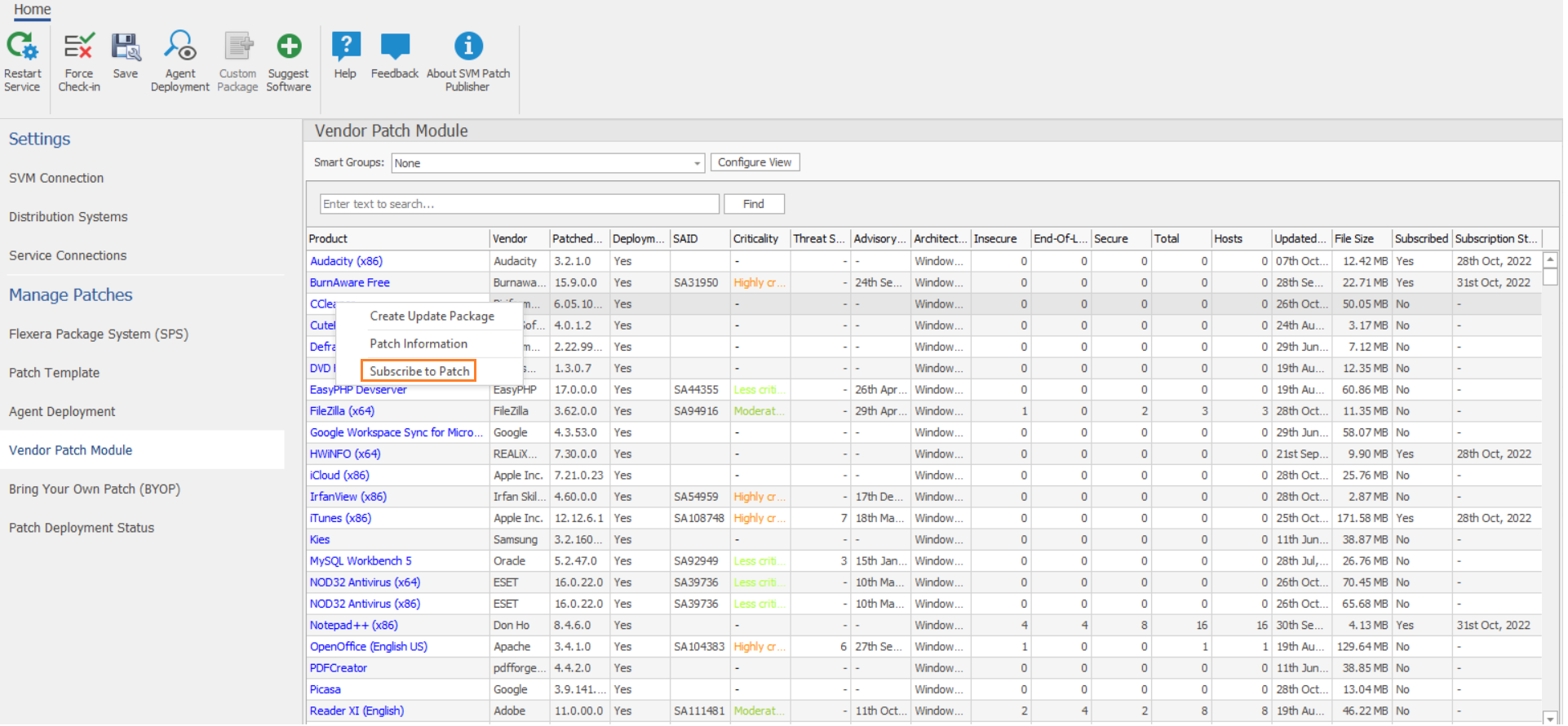
Task: Sort by the Insecure column header
Action: 1000,239
